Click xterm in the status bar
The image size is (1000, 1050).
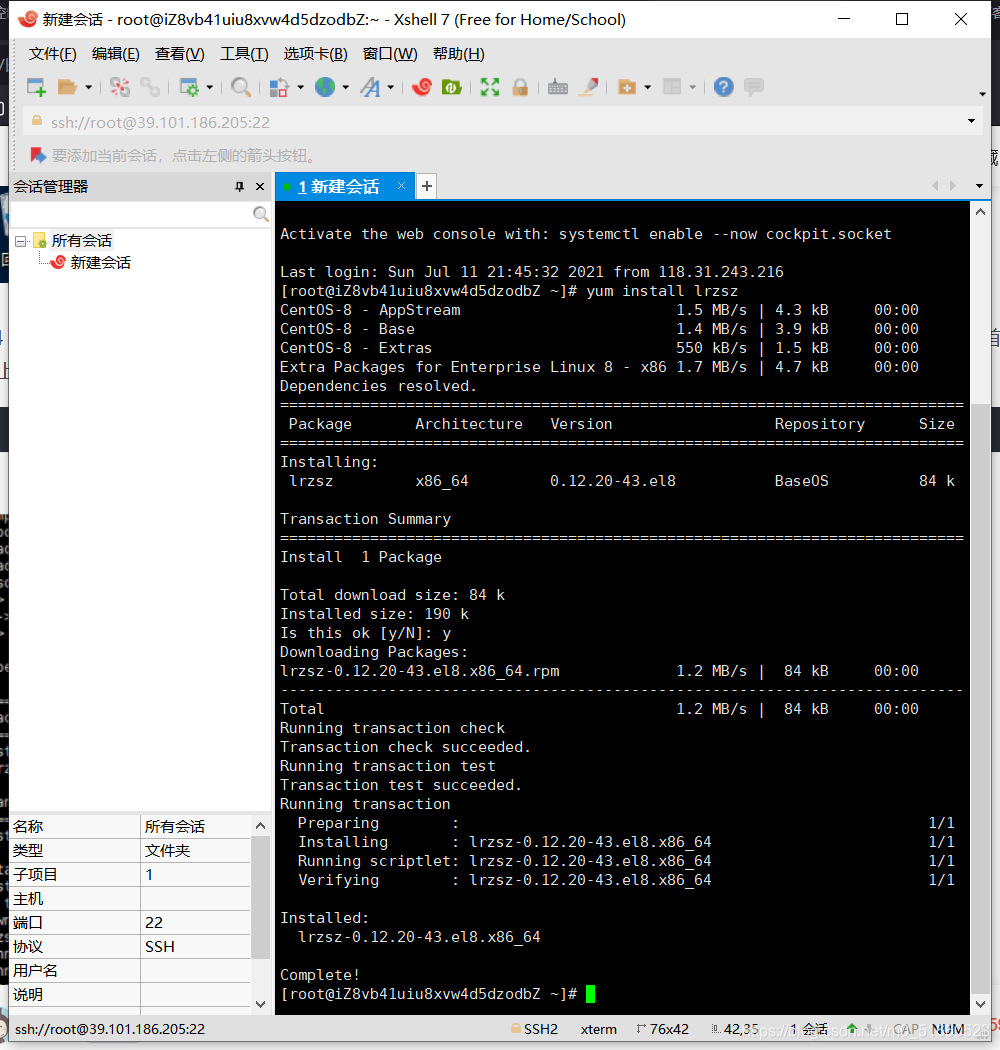coord(598,1029)
